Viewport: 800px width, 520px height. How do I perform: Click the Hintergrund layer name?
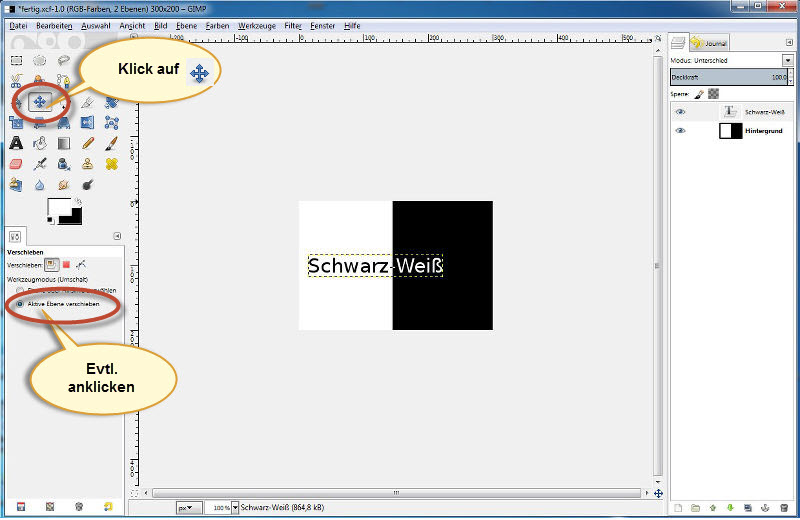[x=763, y=131]
